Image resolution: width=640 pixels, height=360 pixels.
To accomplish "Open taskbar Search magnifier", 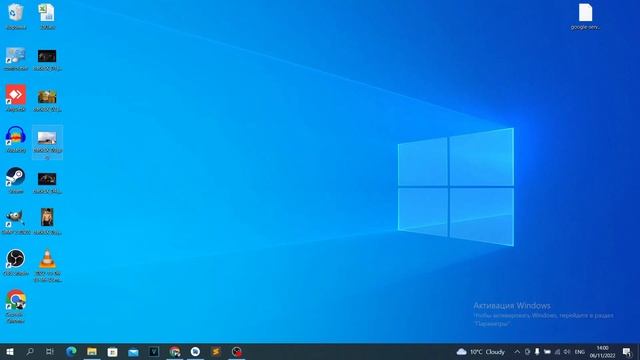I will click(x=30, y=351).
